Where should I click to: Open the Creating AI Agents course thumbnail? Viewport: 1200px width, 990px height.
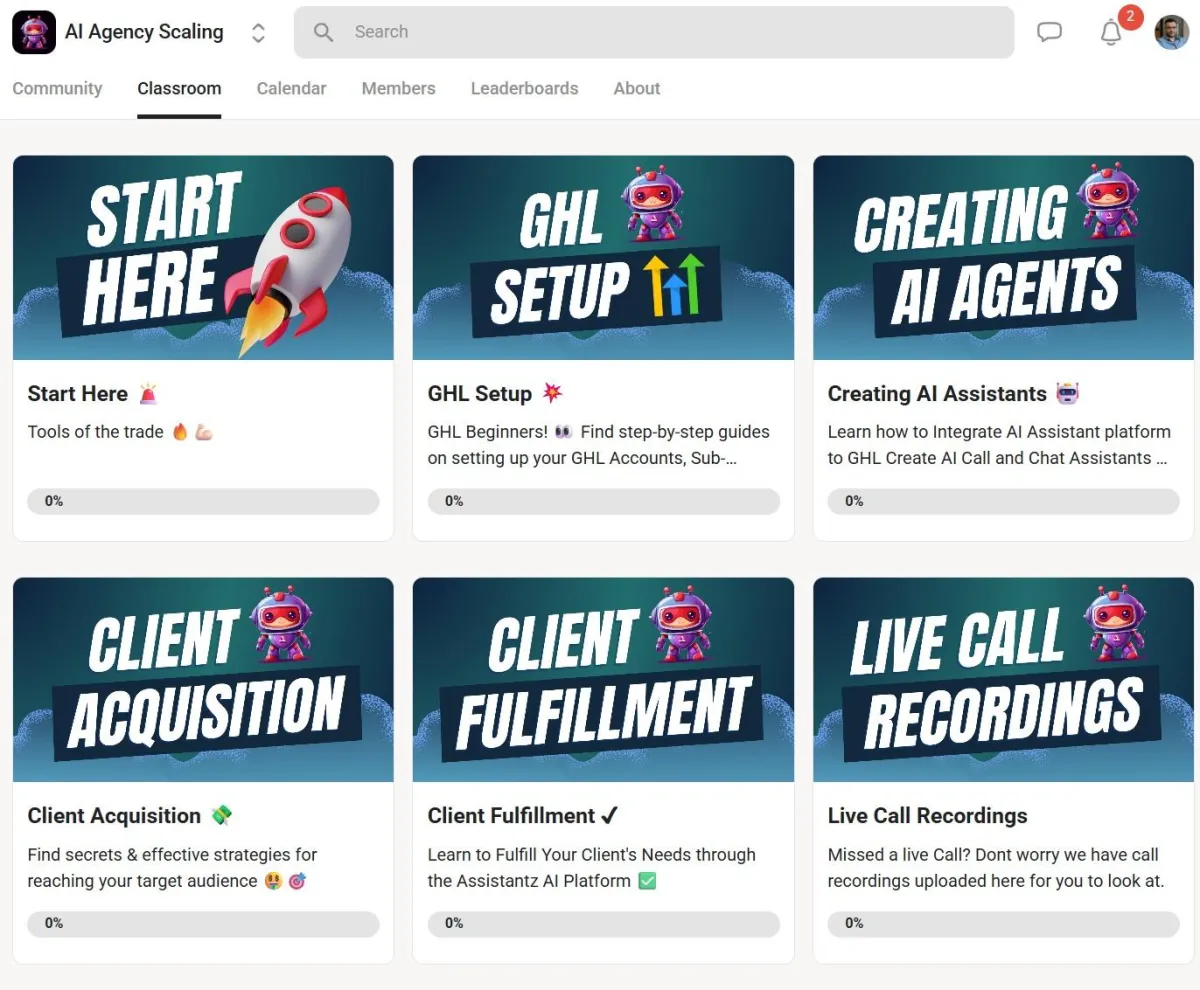(x=1003, y=257)
